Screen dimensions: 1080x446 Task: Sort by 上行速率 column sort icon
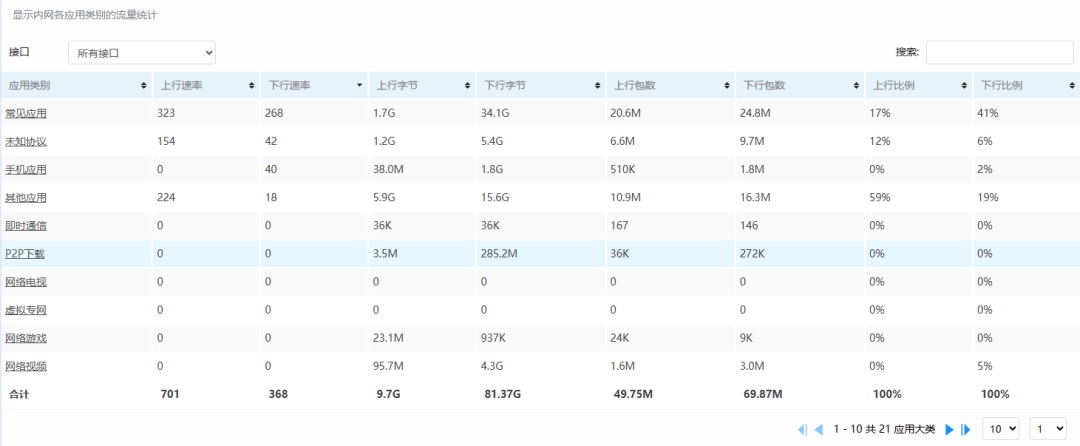point(251,85)
